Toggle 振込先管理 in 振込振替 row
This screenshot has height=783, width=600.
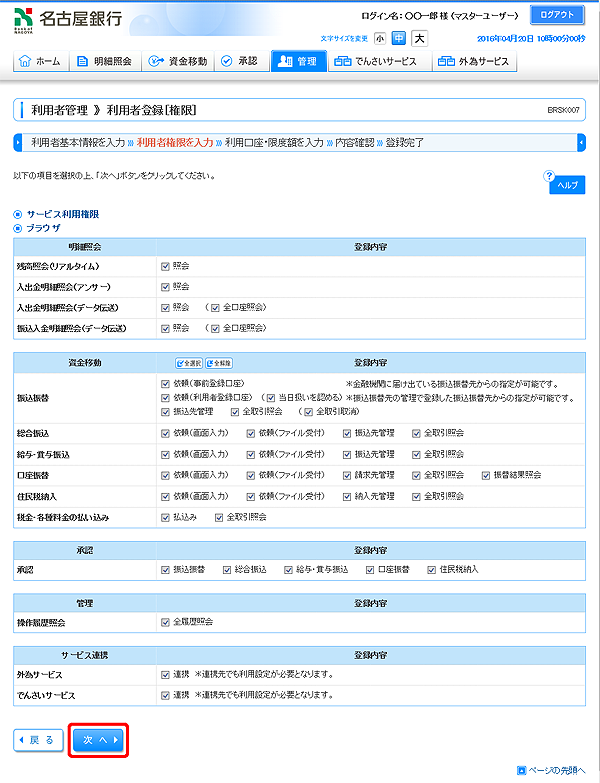(x=165, y=412)
